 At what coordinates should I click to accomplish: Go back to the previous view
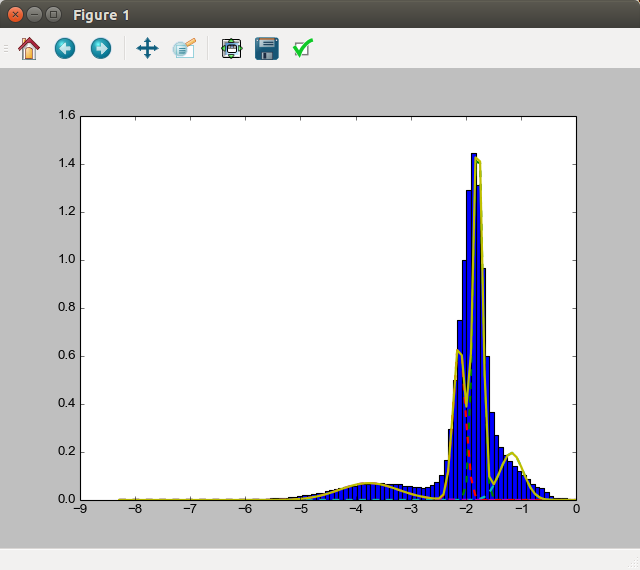(x=65, y=48)
